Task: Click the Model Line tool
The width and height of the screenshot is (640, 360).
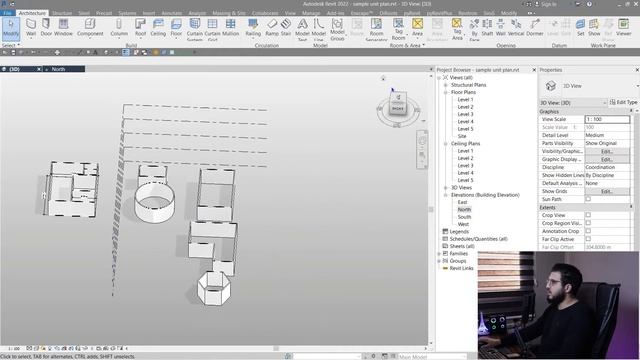Action: click(318, 29)
